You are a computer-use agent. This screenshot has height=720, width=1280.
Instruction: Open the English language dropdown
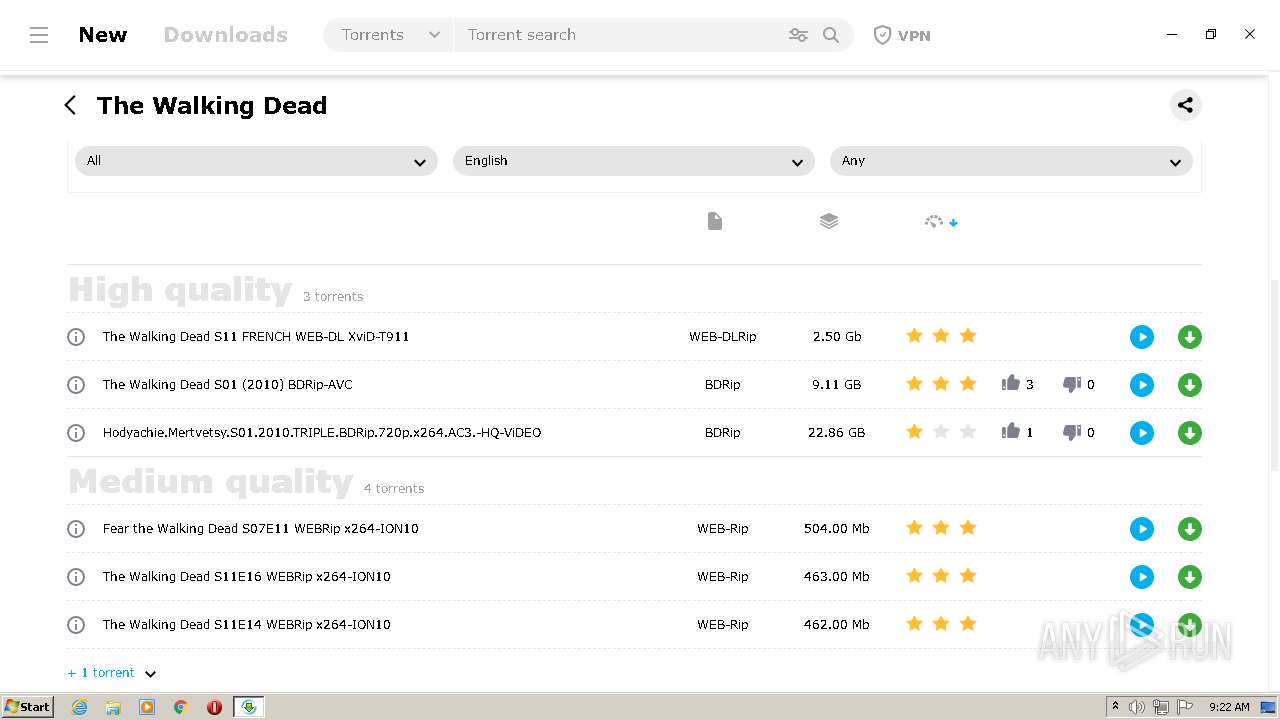click(633, 161)
